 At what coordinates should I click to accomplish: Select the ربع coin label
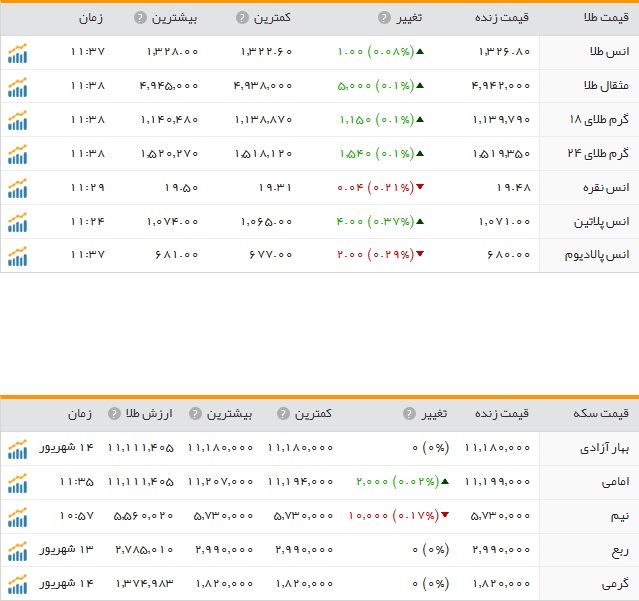(x=620, y=550)
